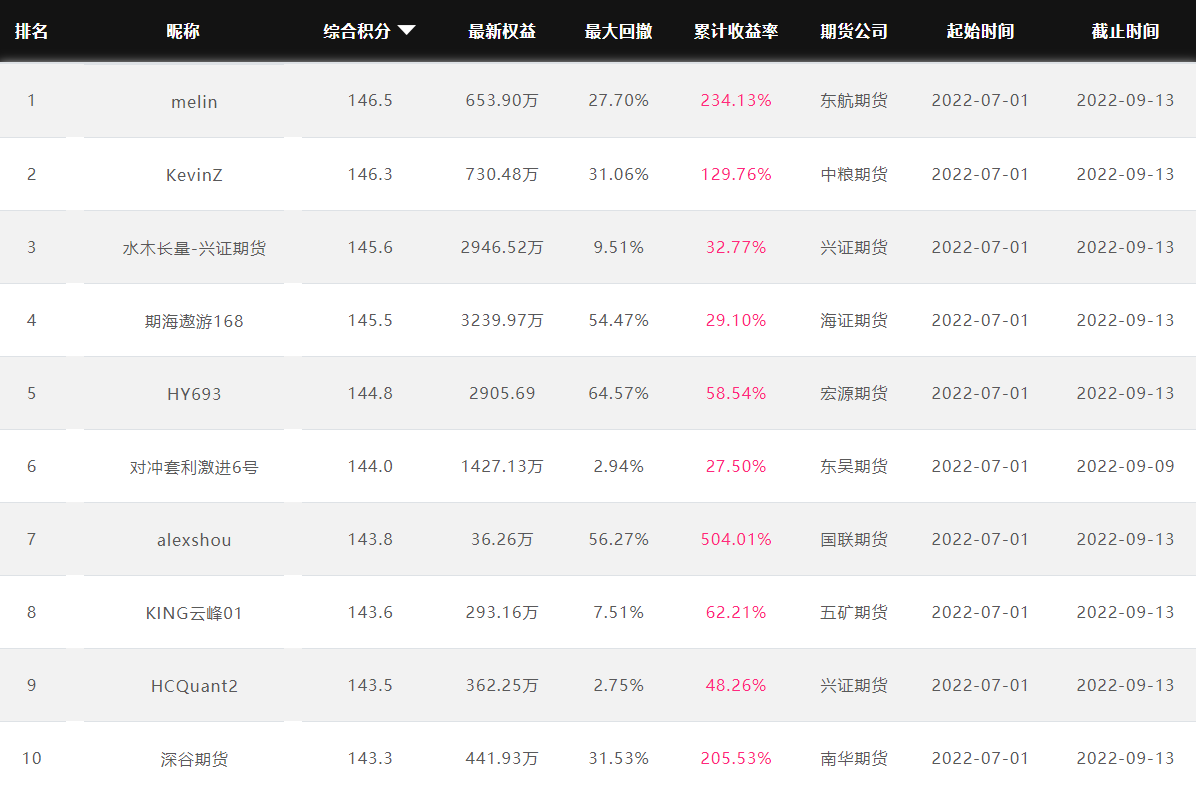
Task: Open the HY693 nickname
Action: 195,394
